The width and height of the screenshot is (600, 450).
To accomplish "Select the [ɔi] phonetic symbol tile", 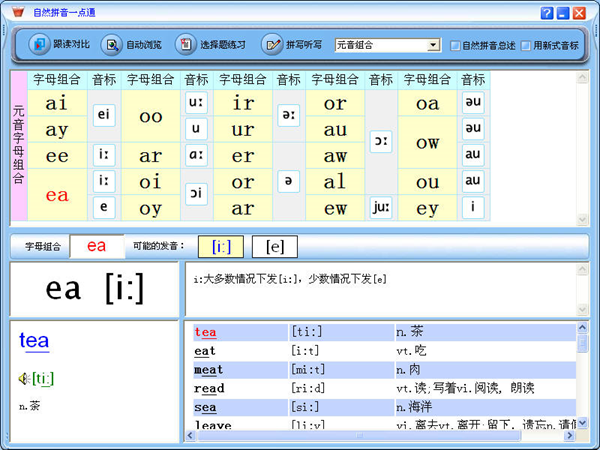I will 196,194.
